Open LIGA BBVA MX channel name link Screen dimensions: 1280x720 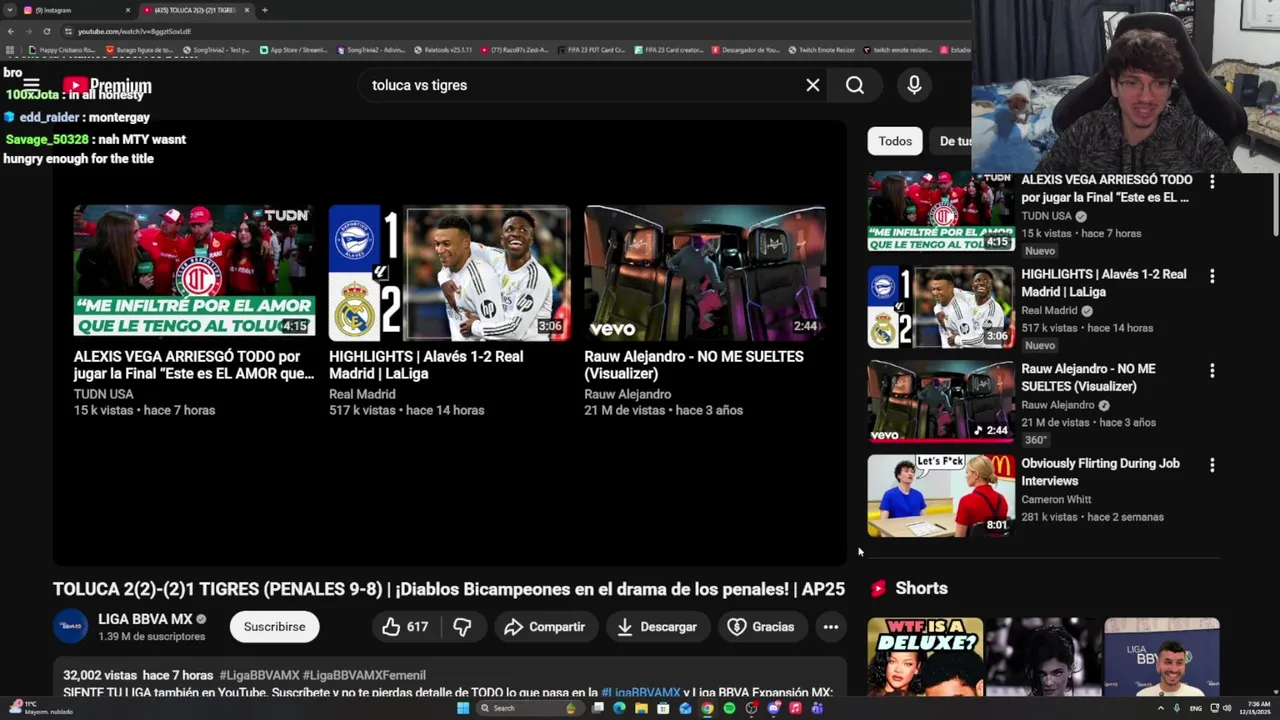tap(145, 619)
